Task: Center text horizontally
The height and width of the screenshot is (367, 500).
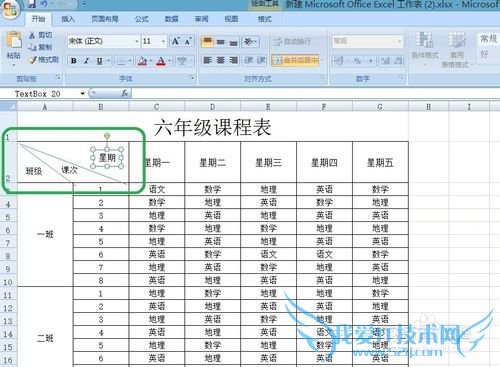Action: (220, 60)
